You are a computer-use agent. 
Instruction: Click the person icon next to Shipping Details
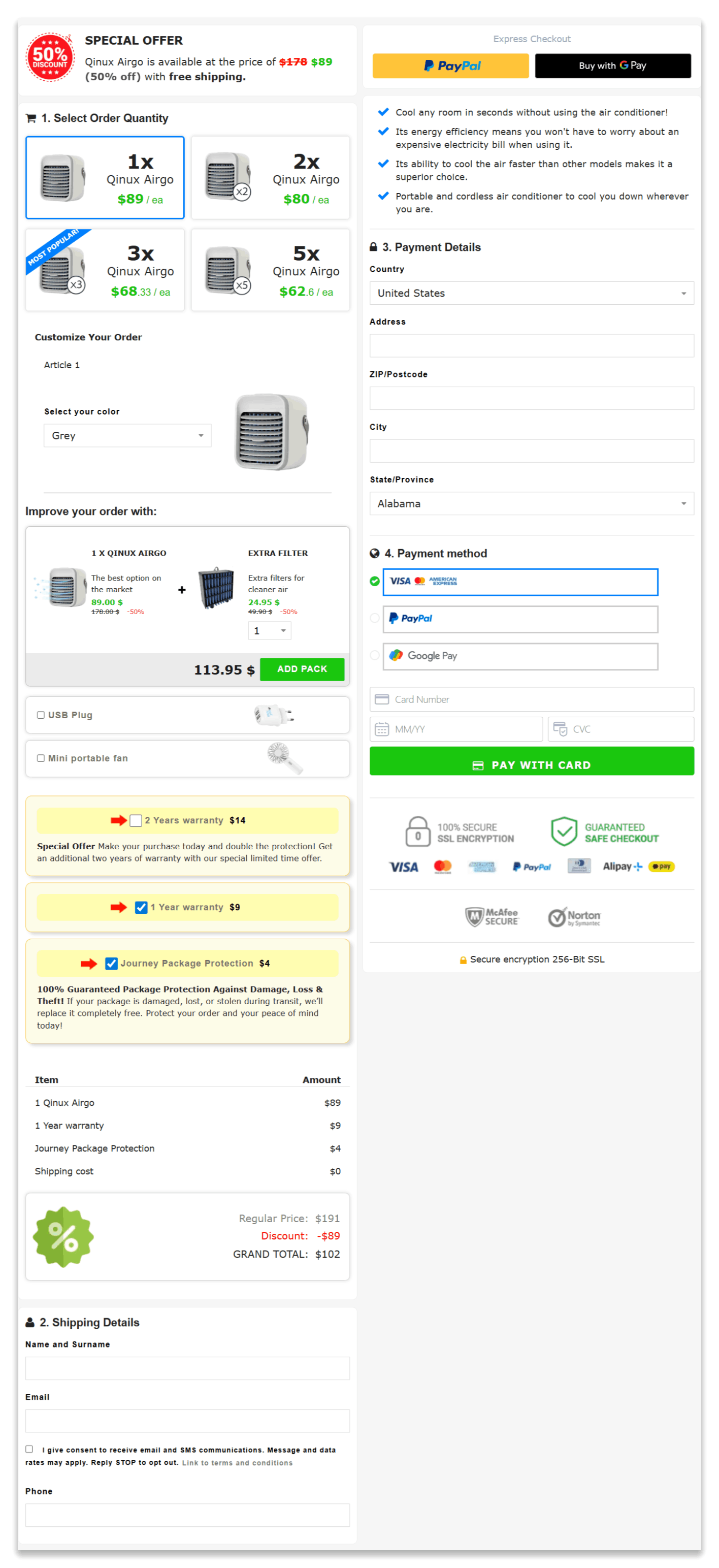[30, 1322]
